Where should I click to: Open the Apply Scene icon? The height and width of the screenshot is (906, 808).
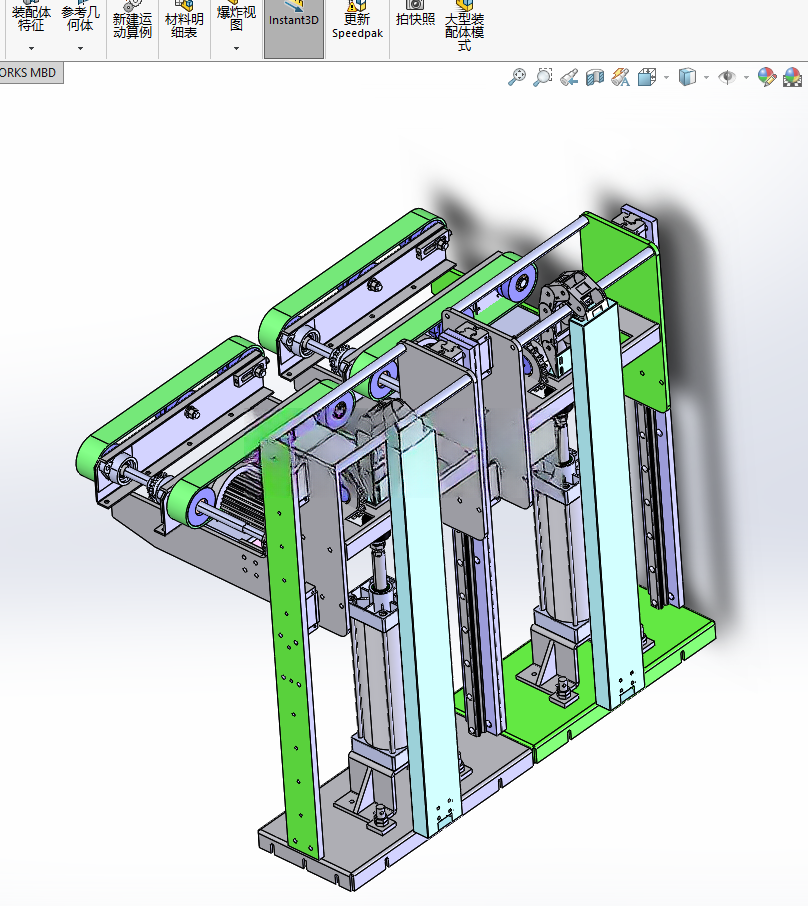click(792, 77)
